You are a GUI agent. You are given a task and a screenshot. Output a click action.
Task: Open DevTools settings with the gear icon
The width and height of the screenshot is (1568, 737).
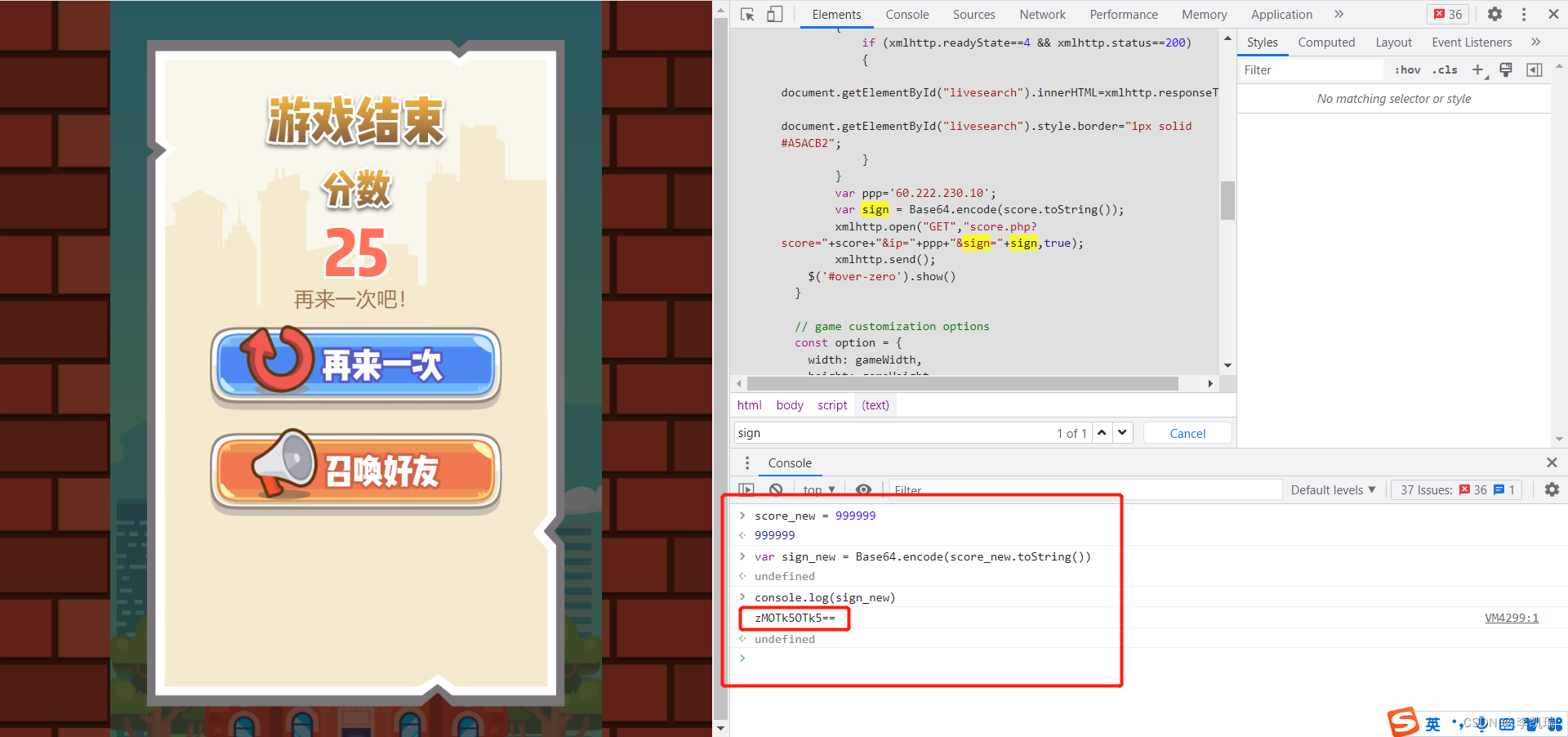[1494, 14]
